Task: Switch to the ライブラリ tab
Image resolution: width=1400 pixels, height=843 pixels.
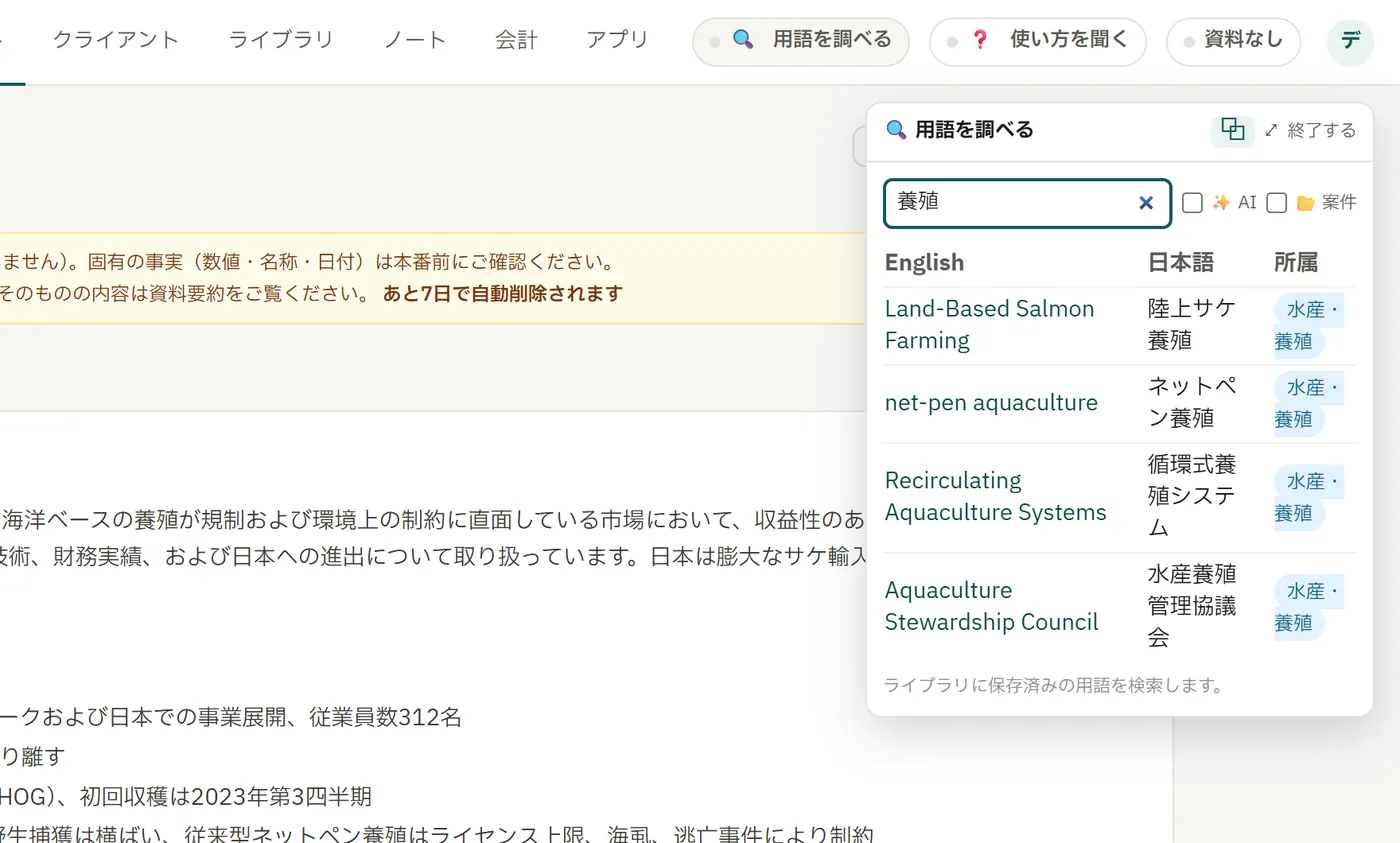Action: (281, 40)
